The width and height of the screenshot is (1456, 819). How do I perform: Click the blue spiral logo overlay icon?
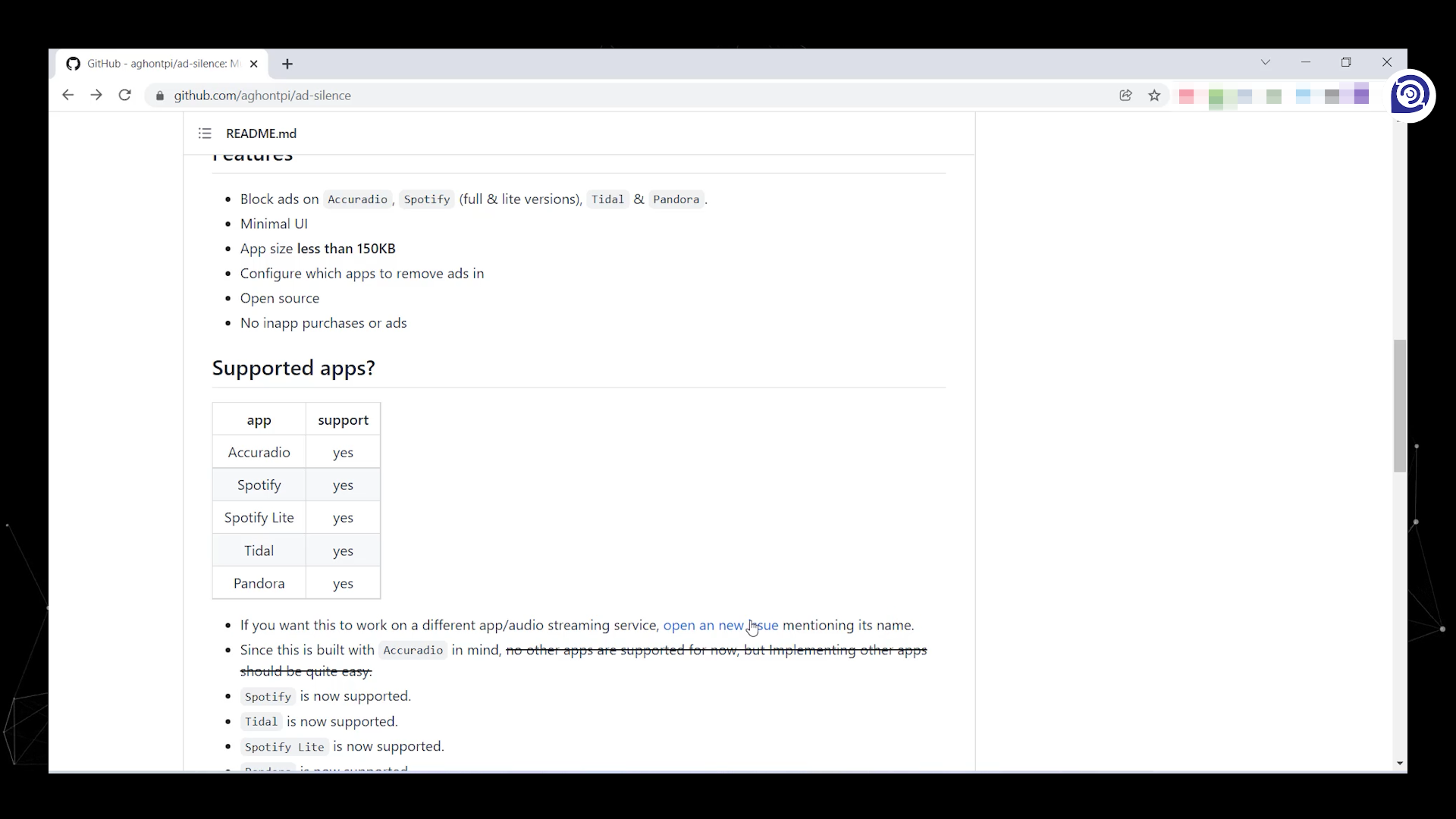tap(1410, 95)
